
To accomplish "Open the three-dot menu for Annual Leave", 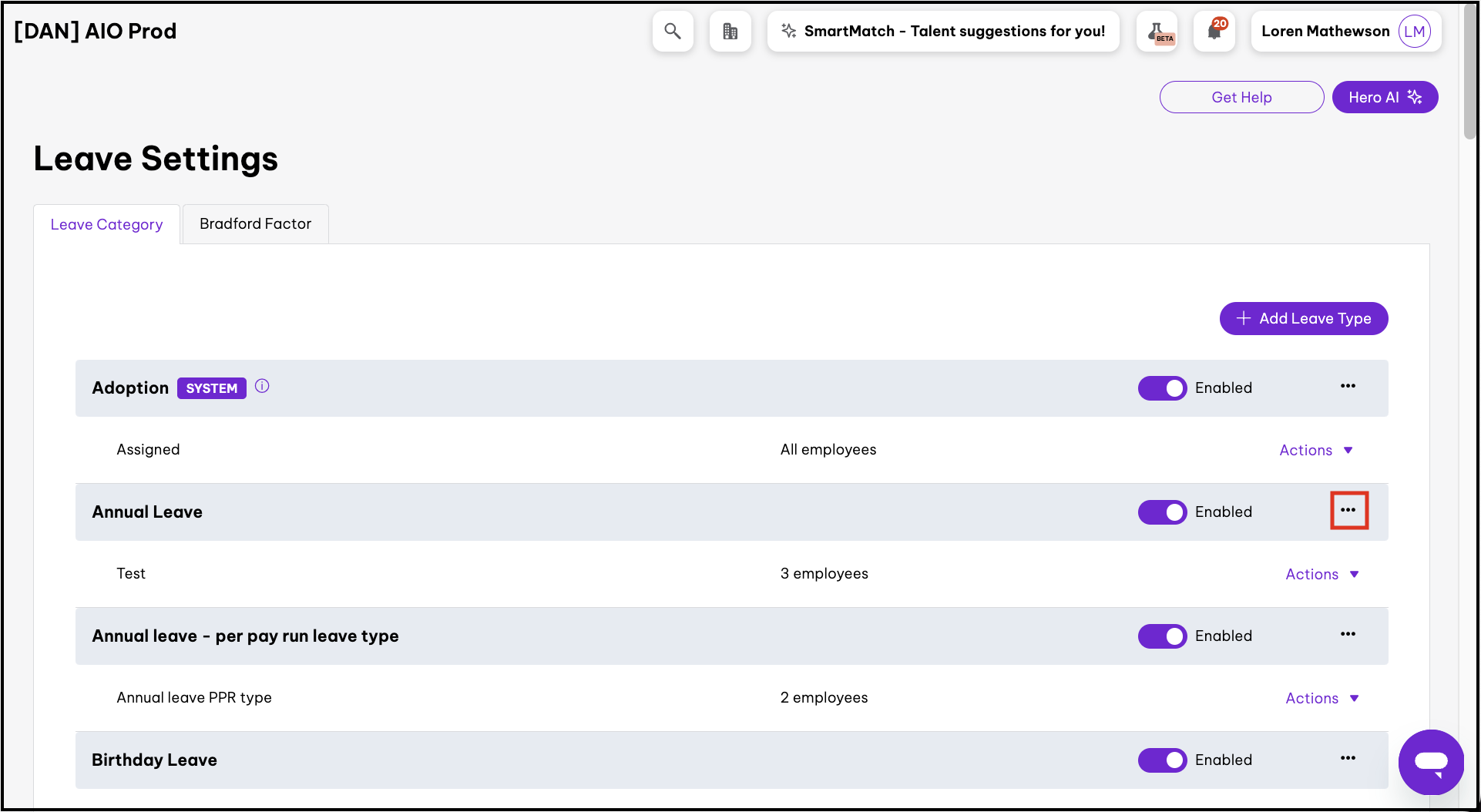I will (1348, 511).
